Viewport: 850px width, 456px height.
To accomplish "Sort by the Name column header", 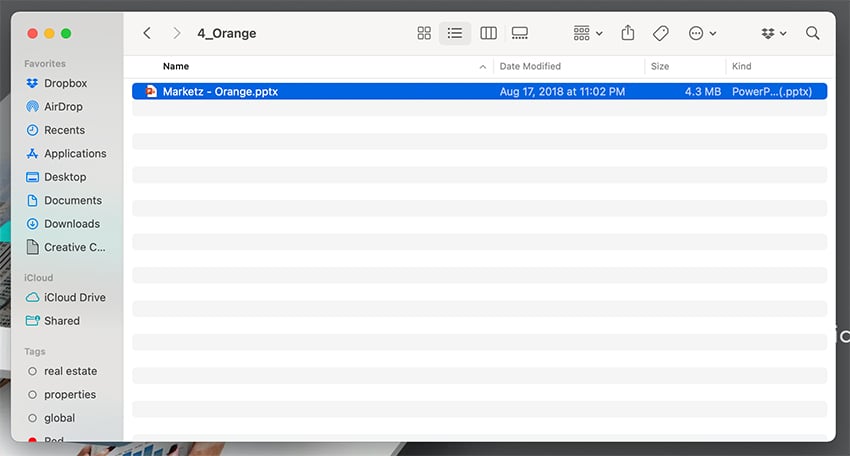I will 176,66.
